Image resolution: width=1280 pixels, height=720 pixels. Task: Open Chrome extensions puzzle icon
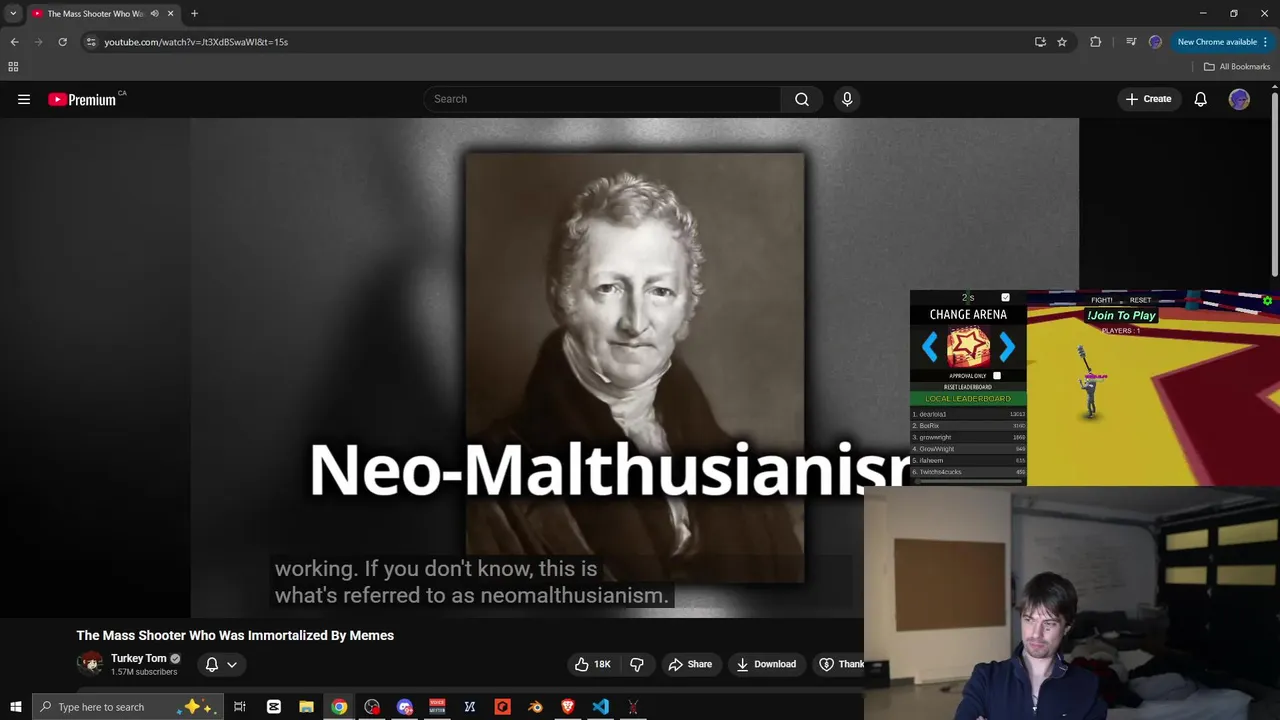(x=1096, y=42)
